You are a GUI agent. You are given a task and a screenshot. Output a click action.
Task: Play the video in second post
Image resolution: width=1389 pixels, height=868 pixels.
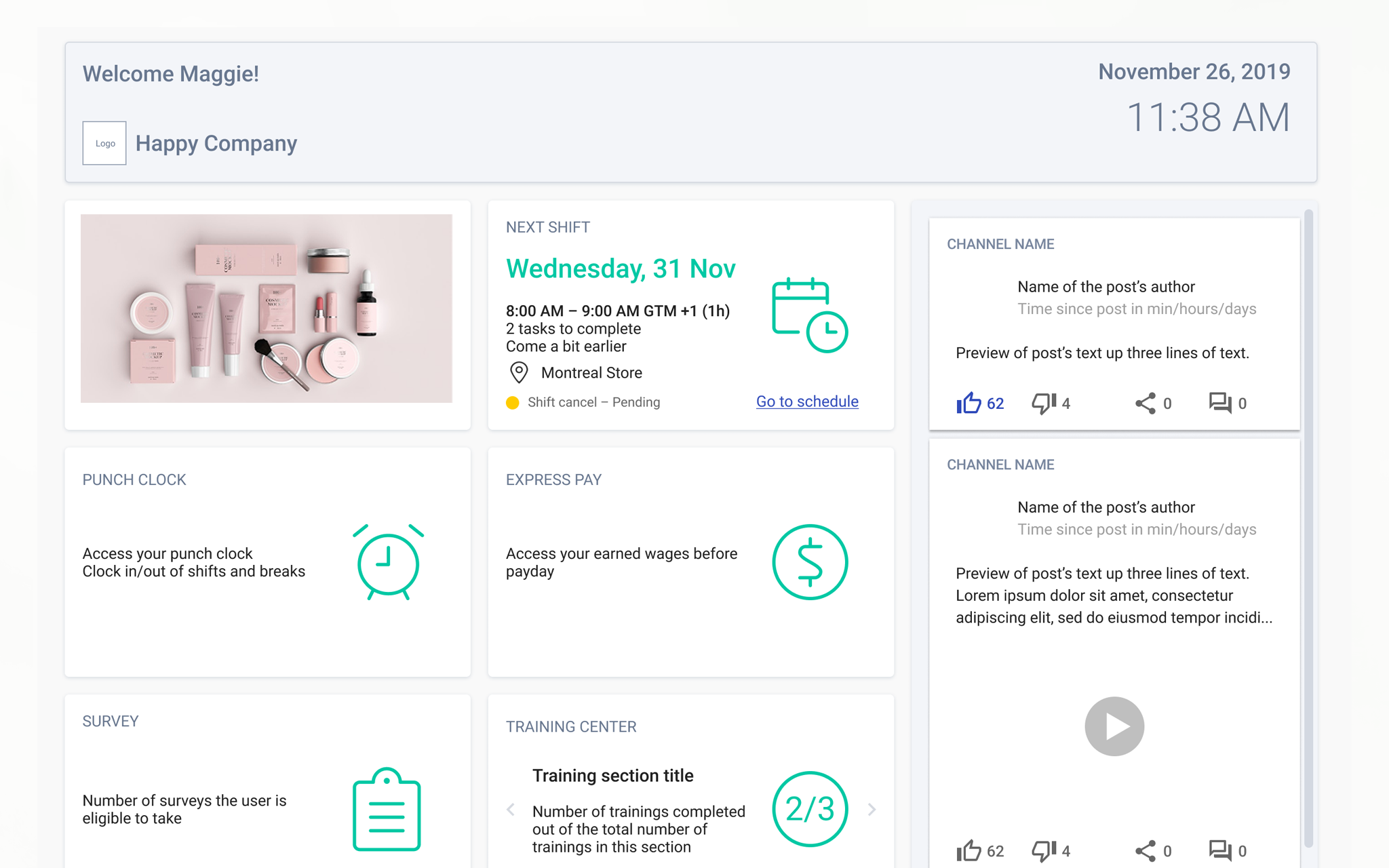tap(1114, 726)
